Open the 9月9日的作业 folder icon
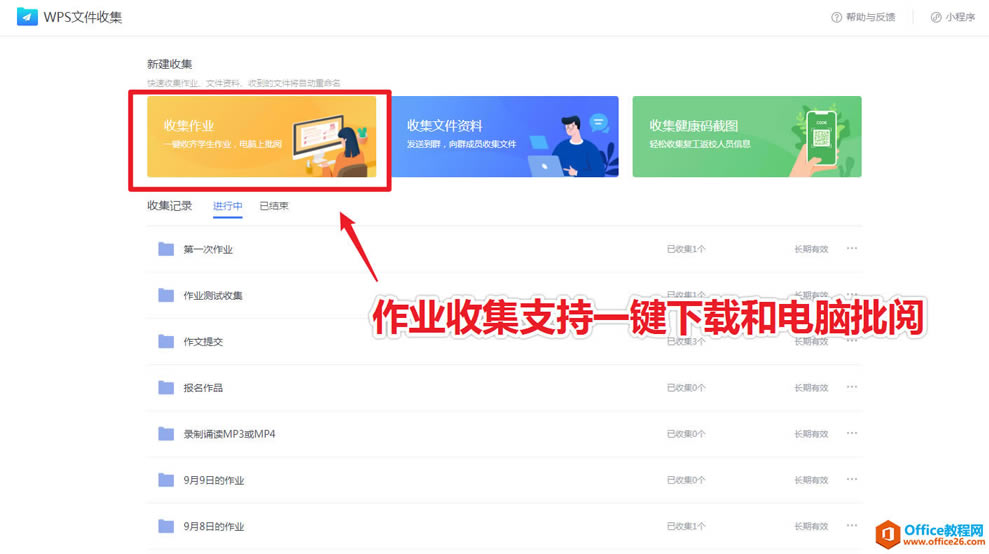 coord(166,480)
